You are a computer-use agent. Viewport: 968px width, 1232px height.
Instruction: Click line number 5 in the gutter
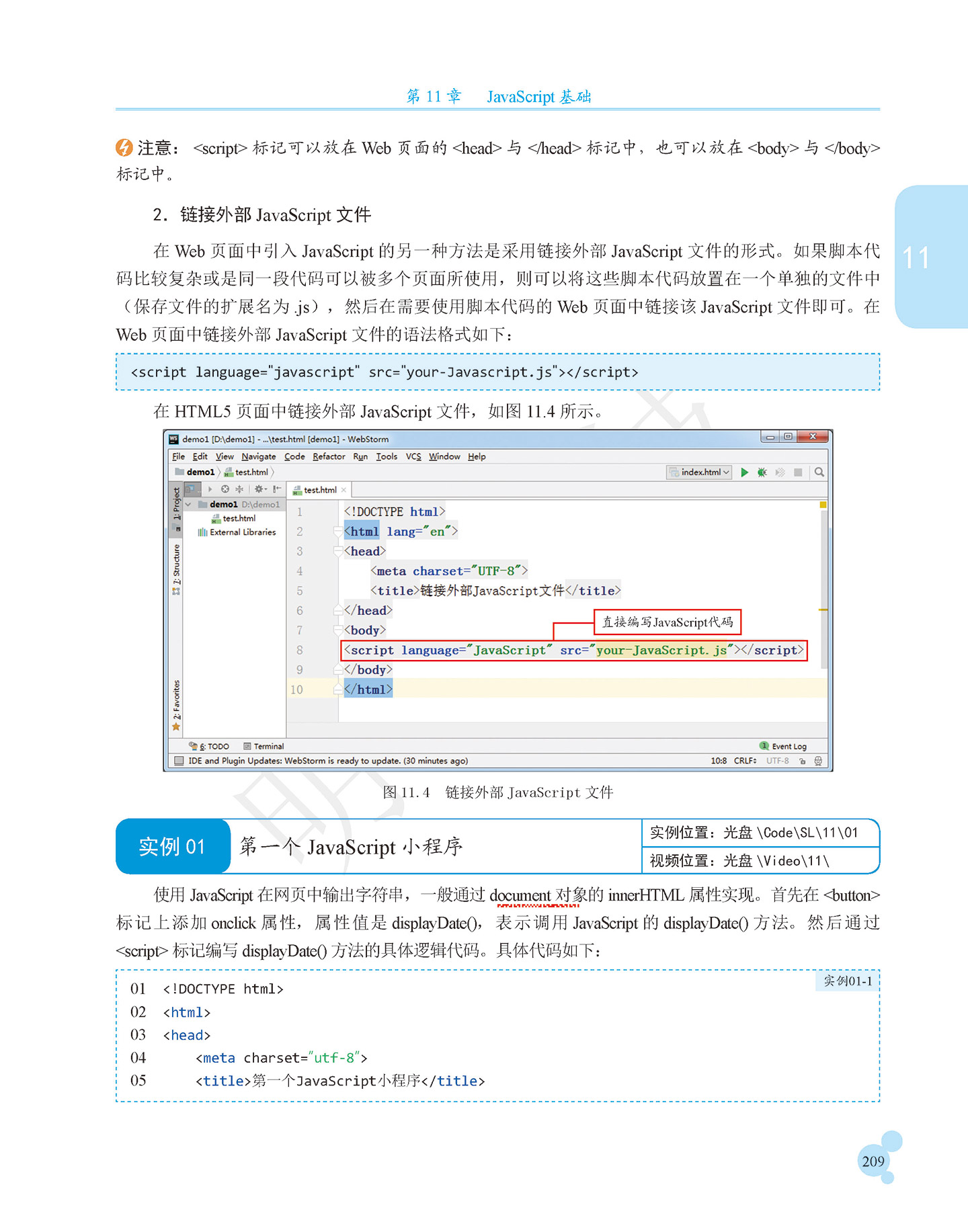300,591
